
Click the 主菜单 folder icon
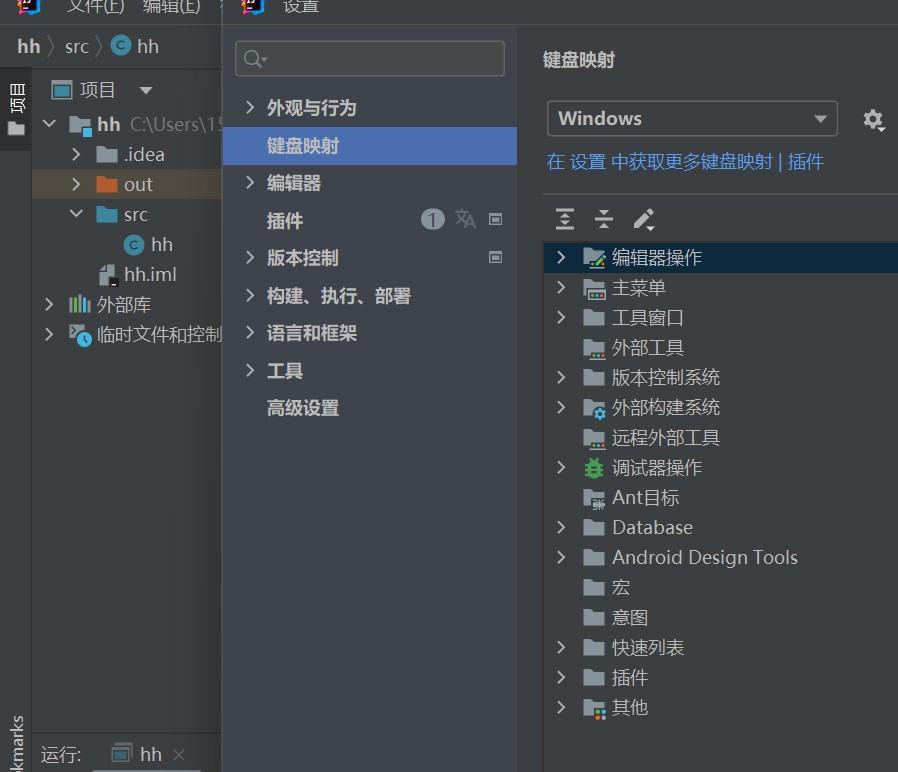pos(594,288)
